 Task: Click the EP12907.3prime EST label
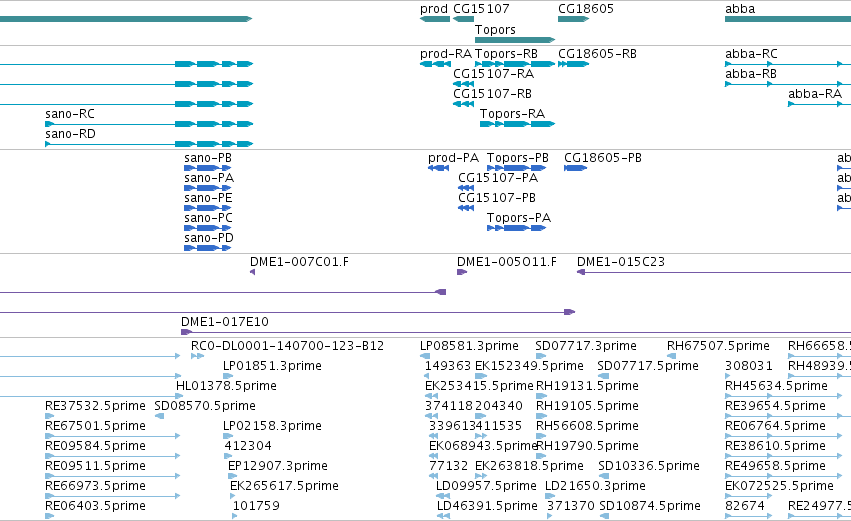(277, 467)
